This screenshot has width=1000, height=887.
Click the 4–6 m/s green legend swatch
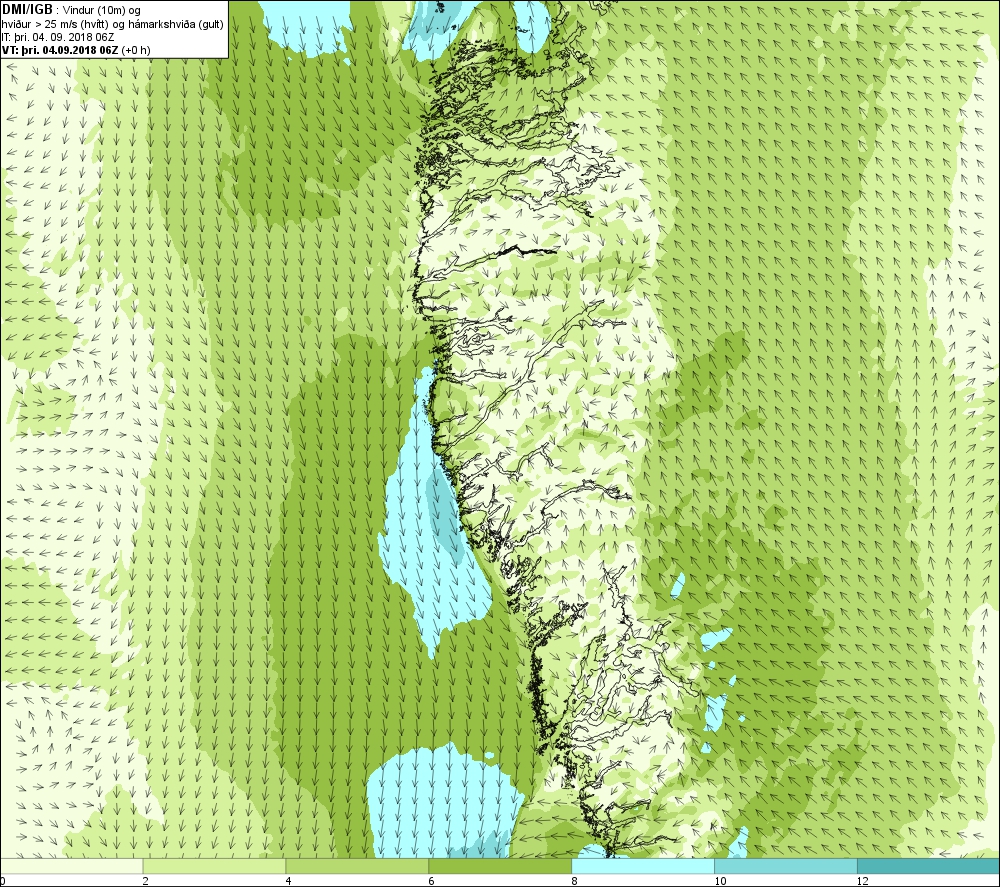[x=357, y=866]
